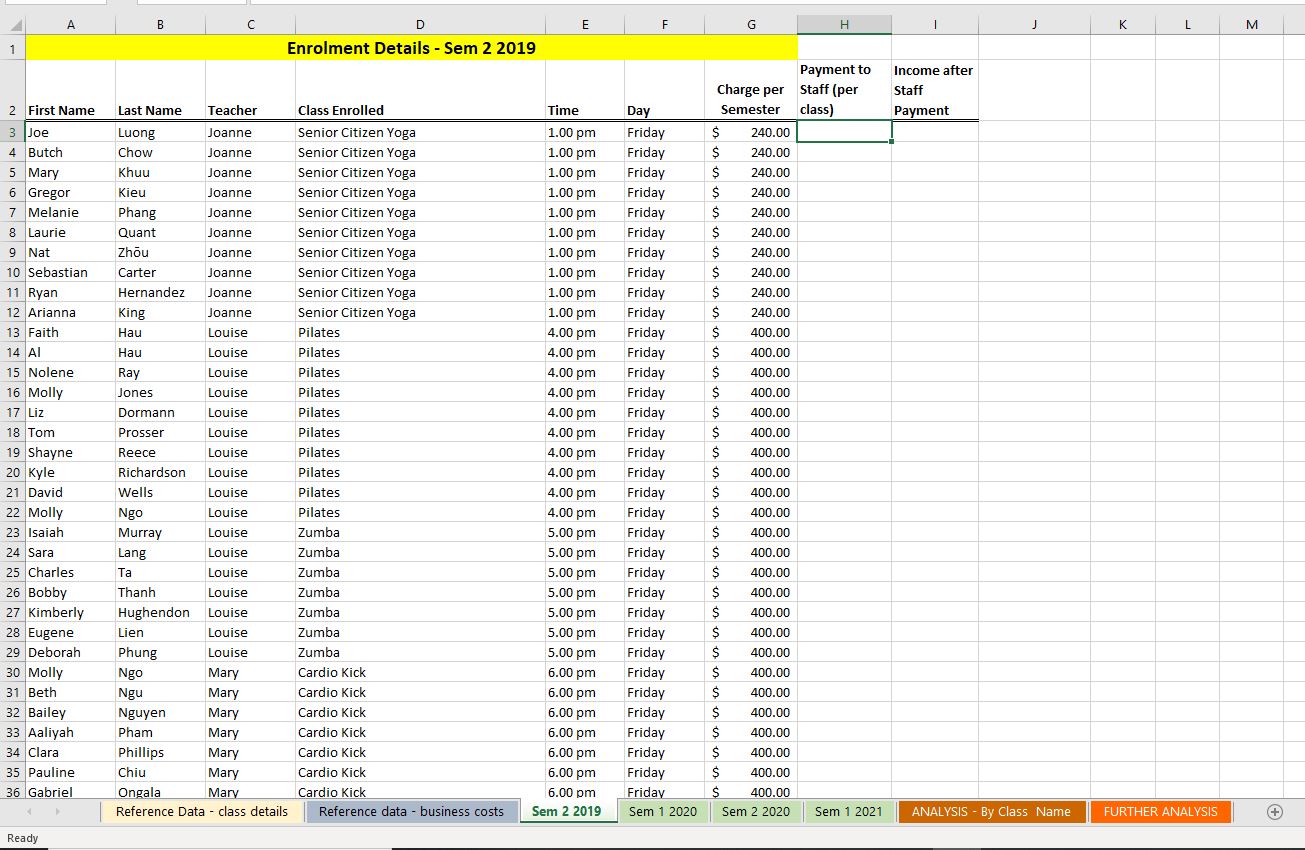Select the last name cell Prosser
The width and height of the screenshot is (1305, 850).
click(x=160, y=432)
